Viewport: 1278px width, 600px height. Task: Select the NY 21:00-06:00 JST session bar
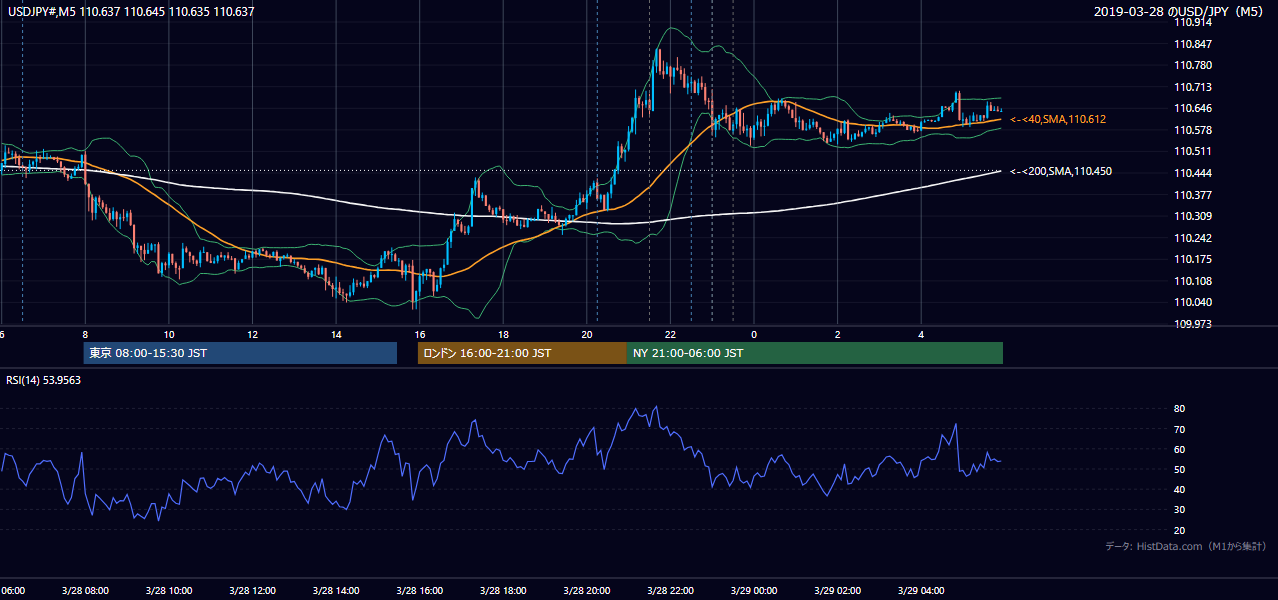point(815,353)
